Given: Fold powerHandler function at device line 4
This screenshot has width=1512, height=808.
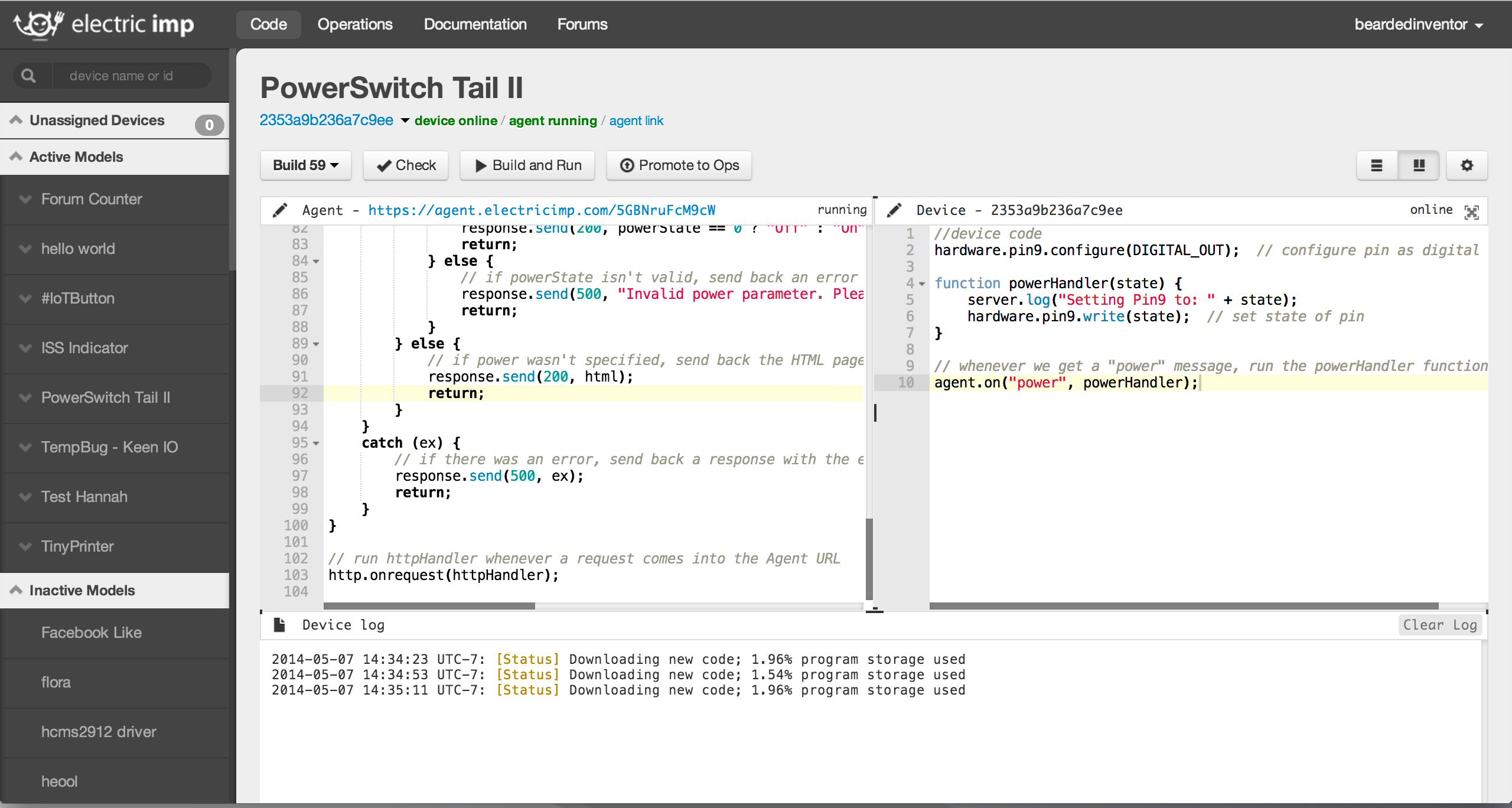Looking at the screenshot, I should pyautogui.click(x=922, y=284).
